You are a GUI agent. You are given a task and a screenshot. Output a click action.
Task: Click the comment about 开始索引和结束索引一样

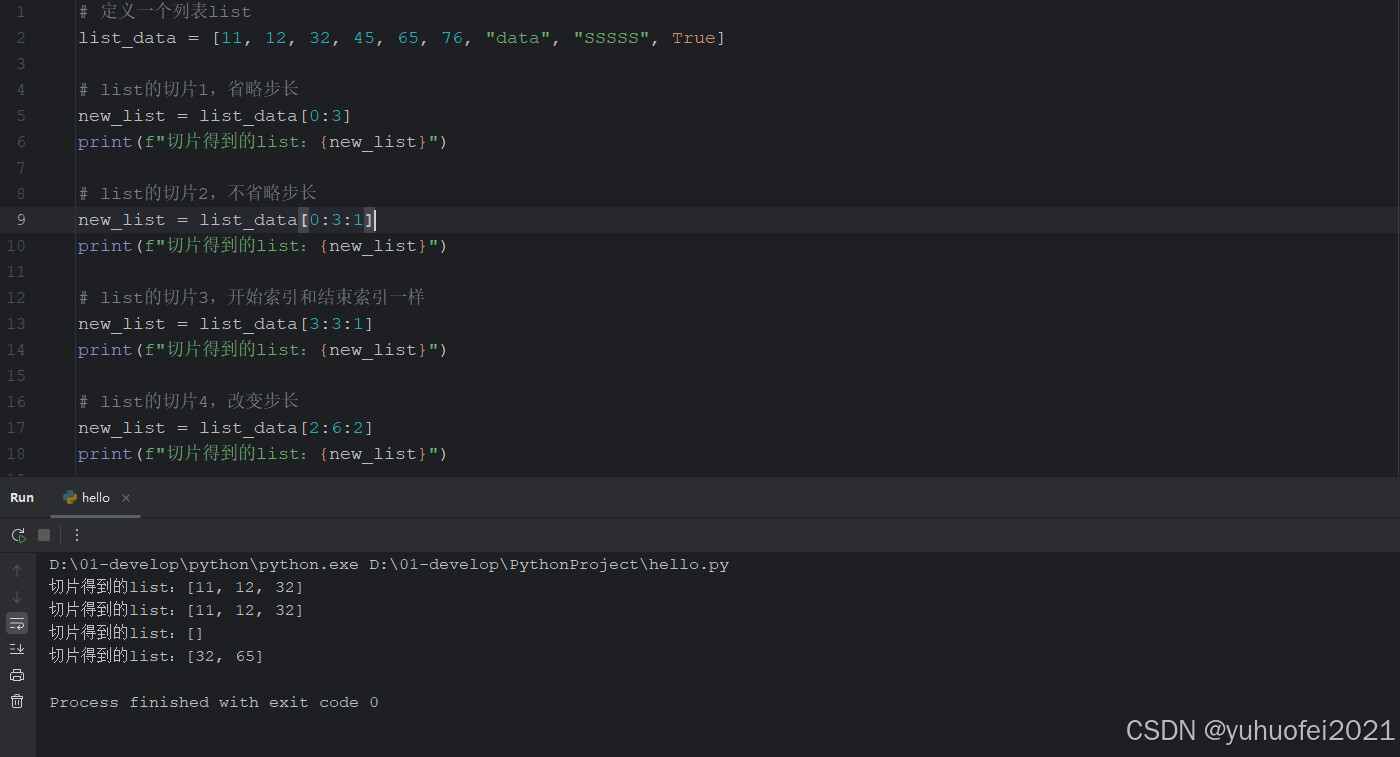point(252,298)
